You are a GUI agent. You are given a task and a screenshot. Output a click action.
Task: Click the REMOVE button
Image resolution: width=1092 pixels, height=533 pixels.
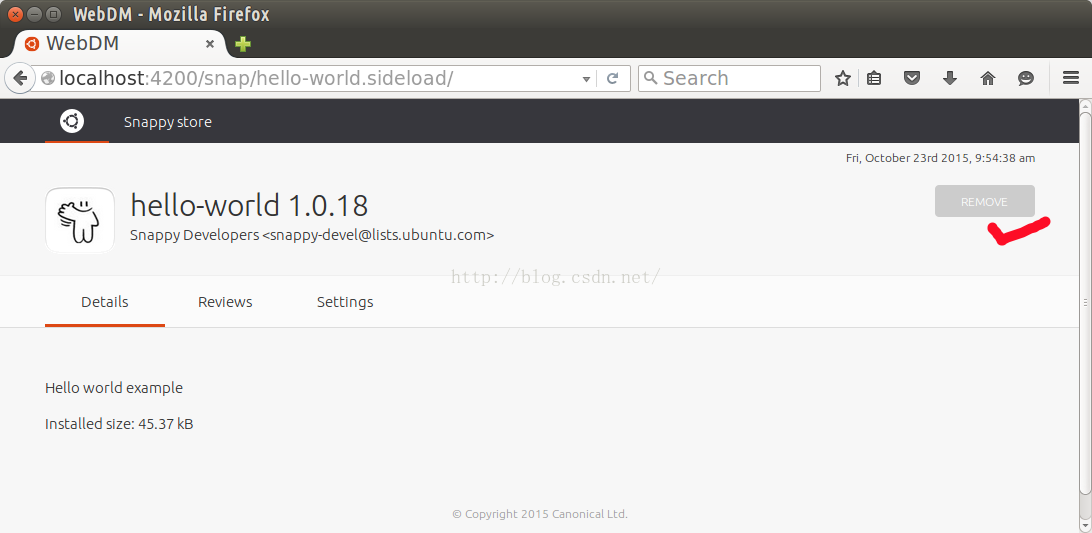point(984,201)
